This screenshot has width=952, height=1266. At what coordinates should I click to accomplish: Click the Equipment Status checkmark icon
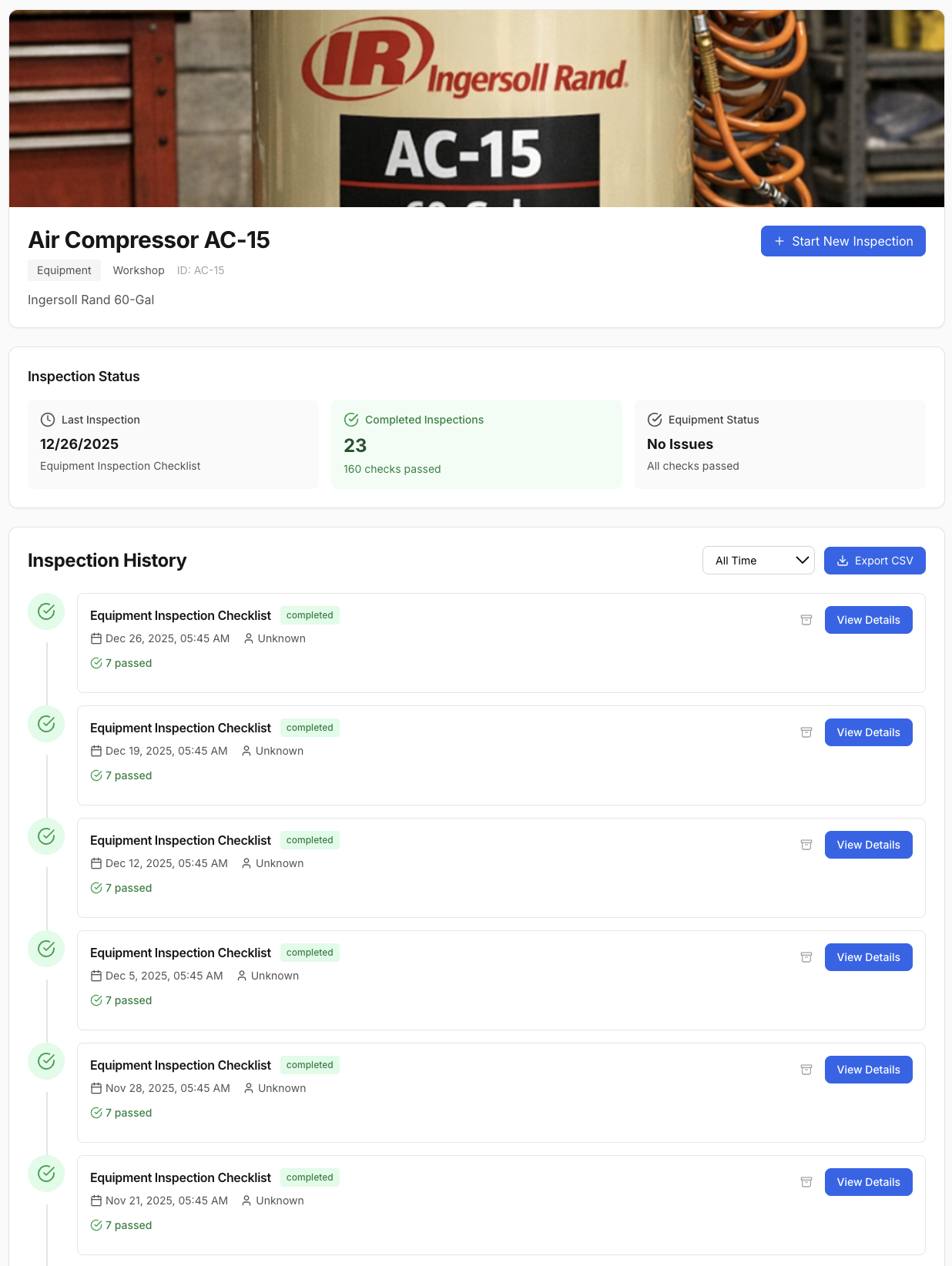tap(655, 420)
